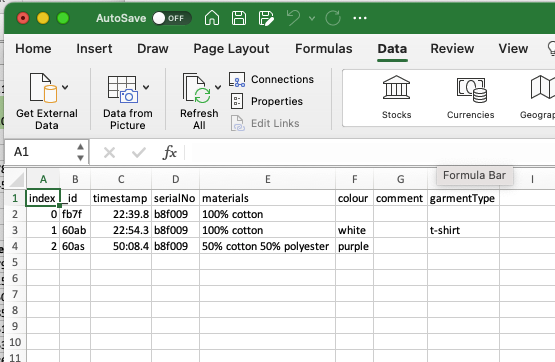Open the Name Box stepper arrows

[x=80, y=152]
